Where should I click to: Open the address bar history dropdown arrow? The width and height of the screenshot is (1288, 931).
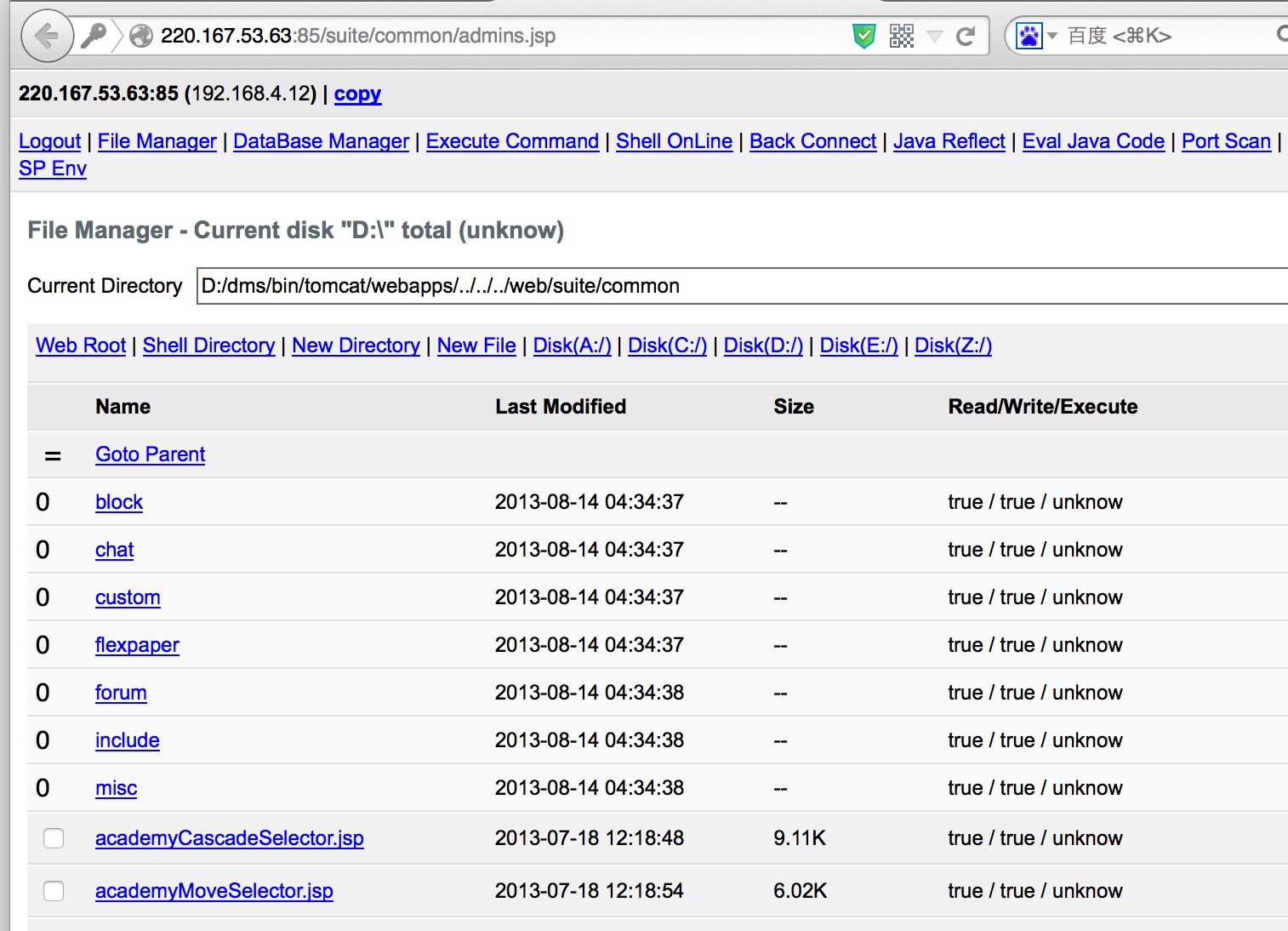(x=934, y=37)
